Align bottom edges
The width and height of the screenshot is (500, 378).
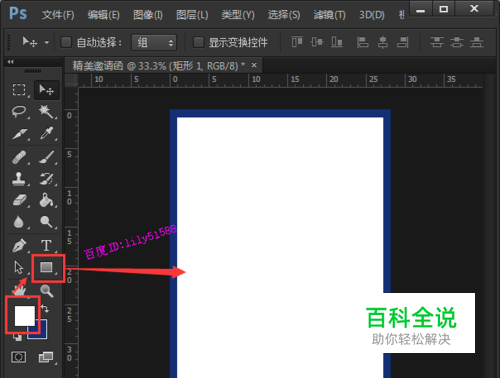pyautogui.click(x=337, y=42)
